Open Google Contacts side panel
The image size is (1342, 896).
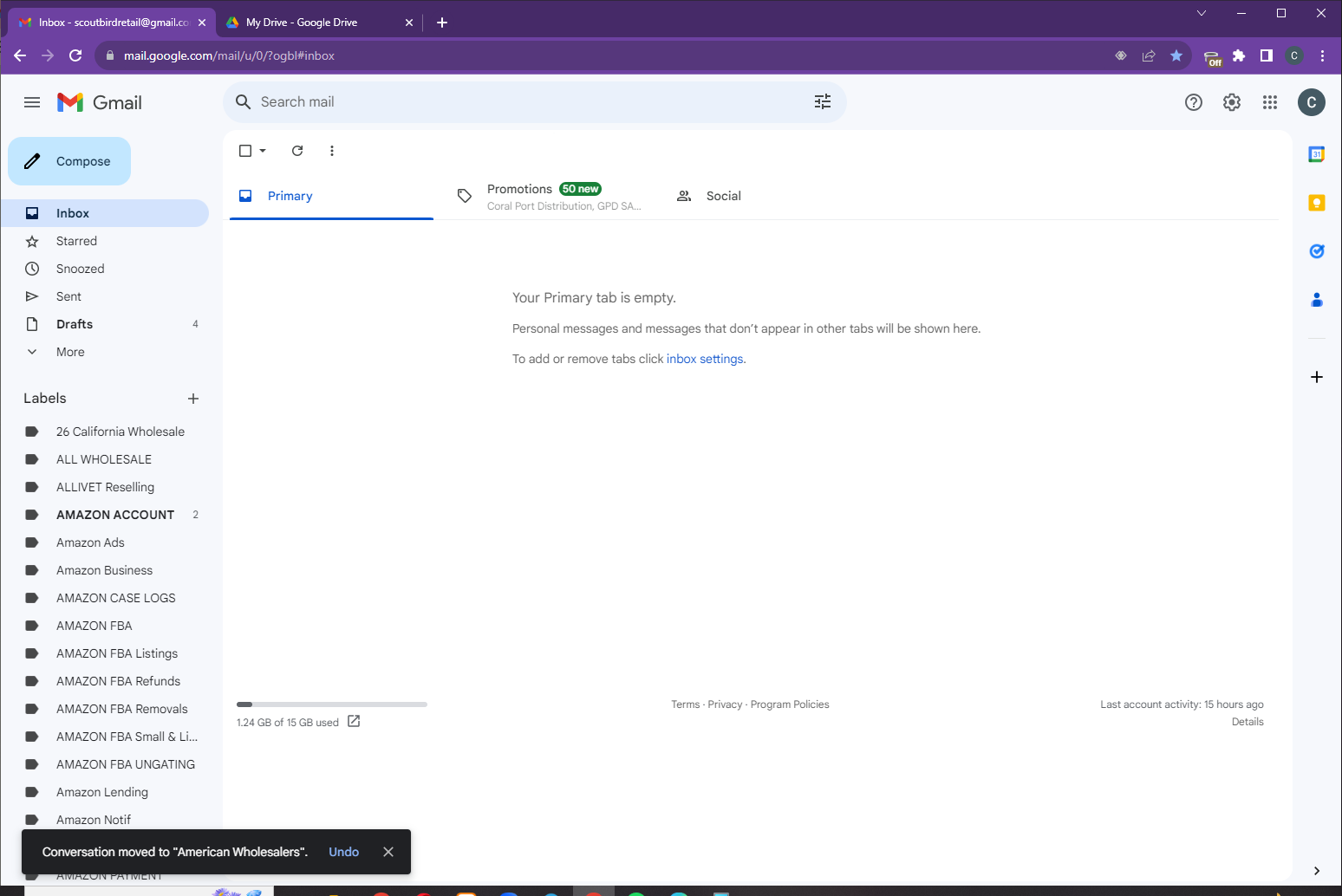1317,300
